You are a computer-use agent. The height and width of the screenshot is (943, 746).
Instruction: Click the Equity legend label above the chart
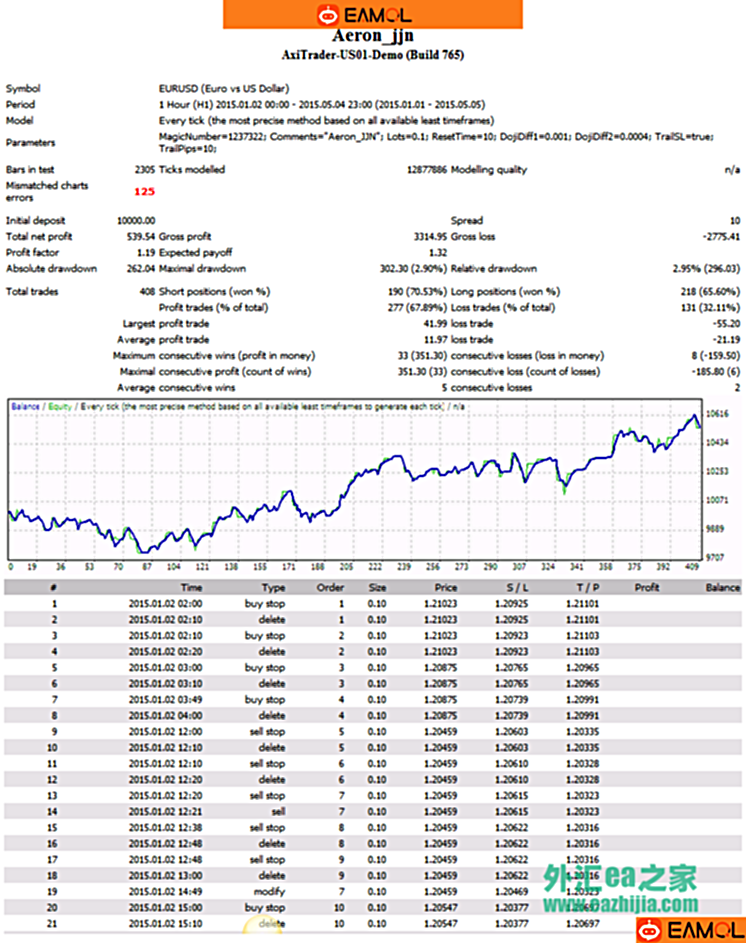click(60, 406)
